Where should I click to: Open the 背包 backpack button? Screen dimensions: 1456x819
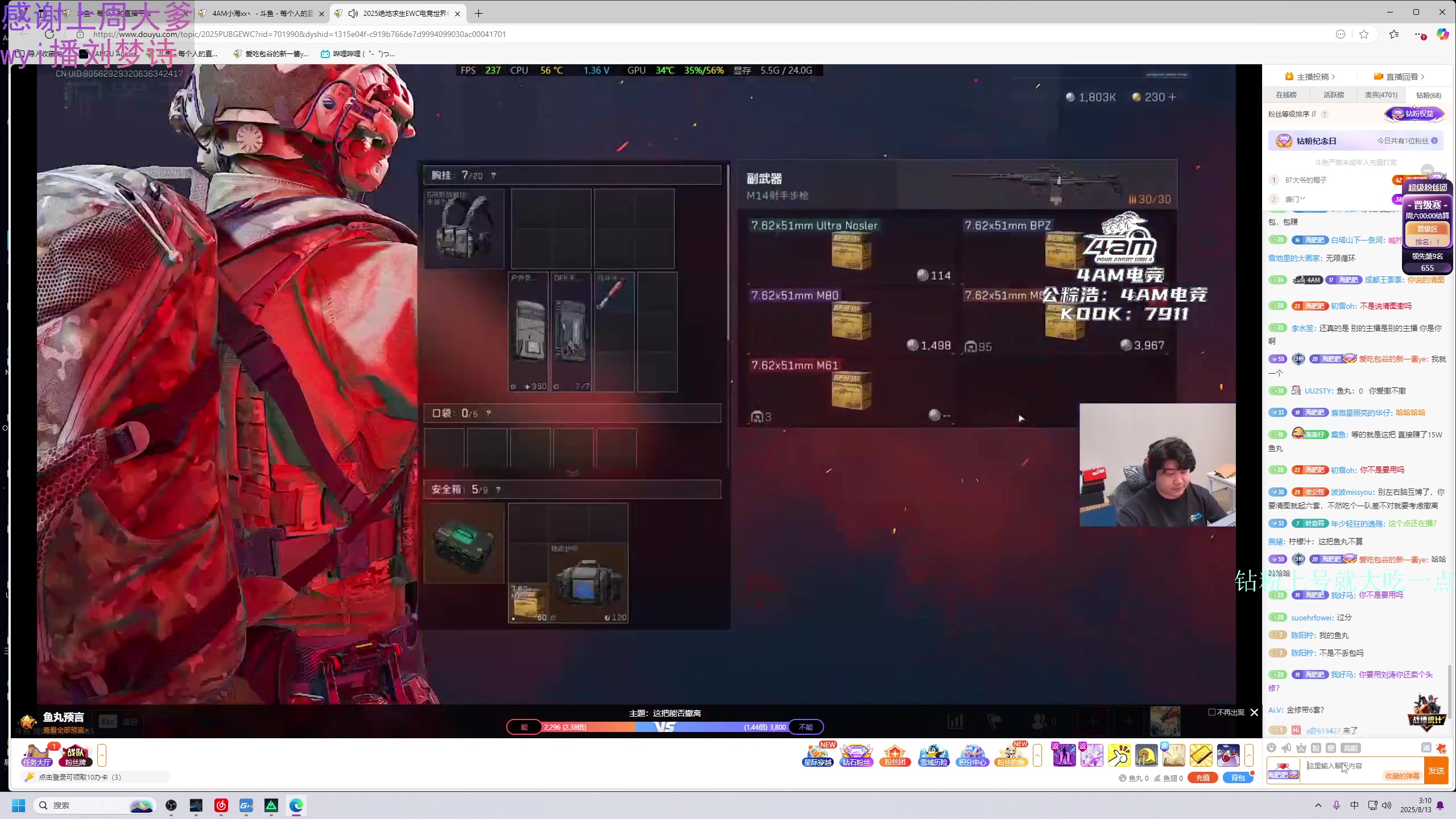point(1238,778)
